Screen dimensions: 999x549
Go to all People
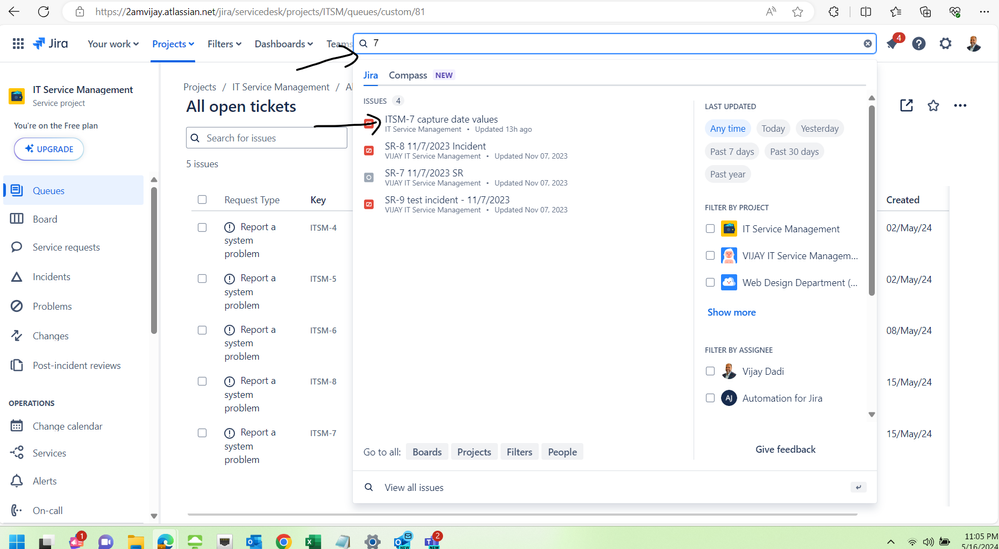563,452
